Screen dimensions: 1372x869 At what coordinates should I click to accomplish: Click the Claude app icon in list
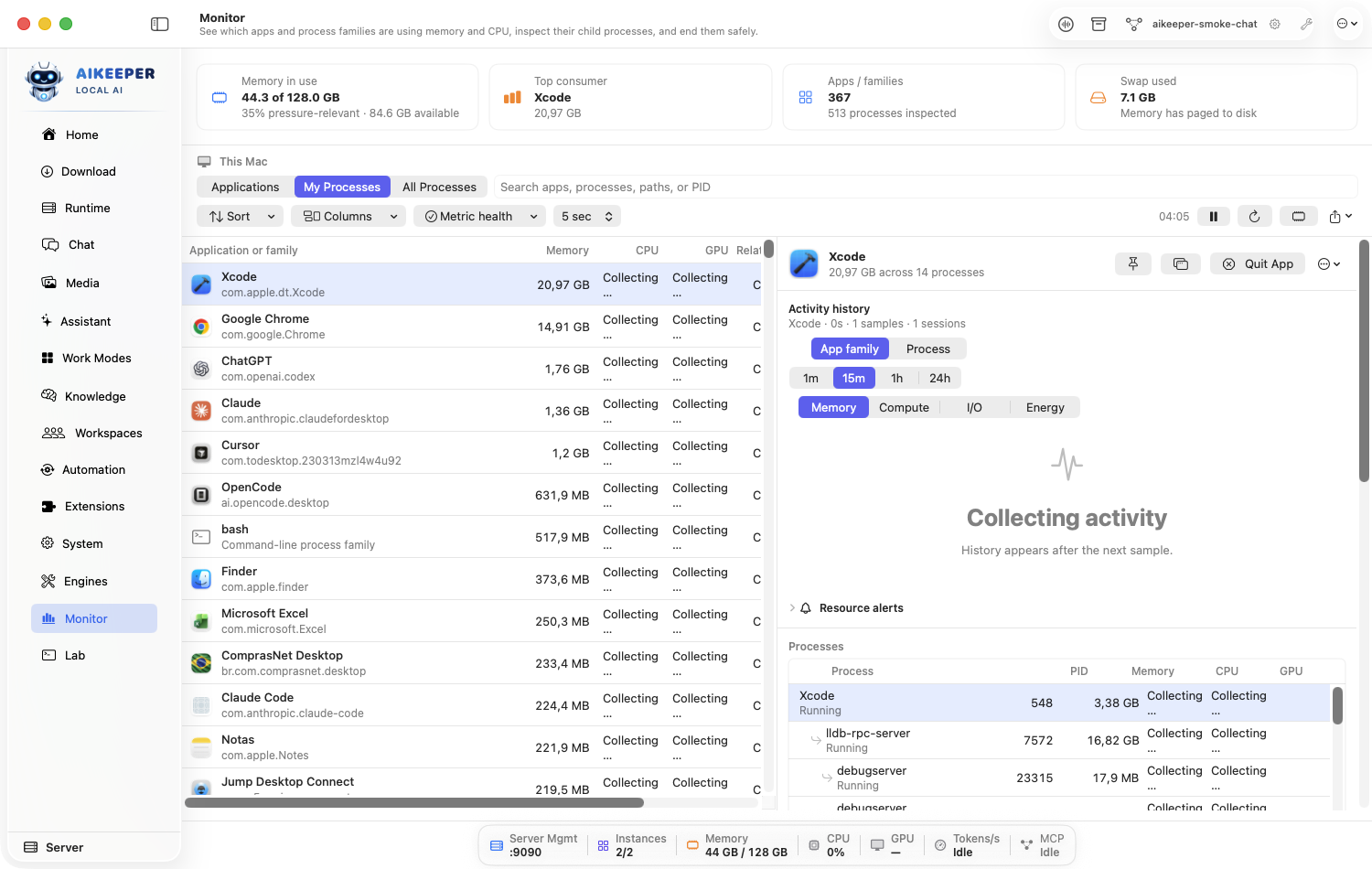point(201,411)
